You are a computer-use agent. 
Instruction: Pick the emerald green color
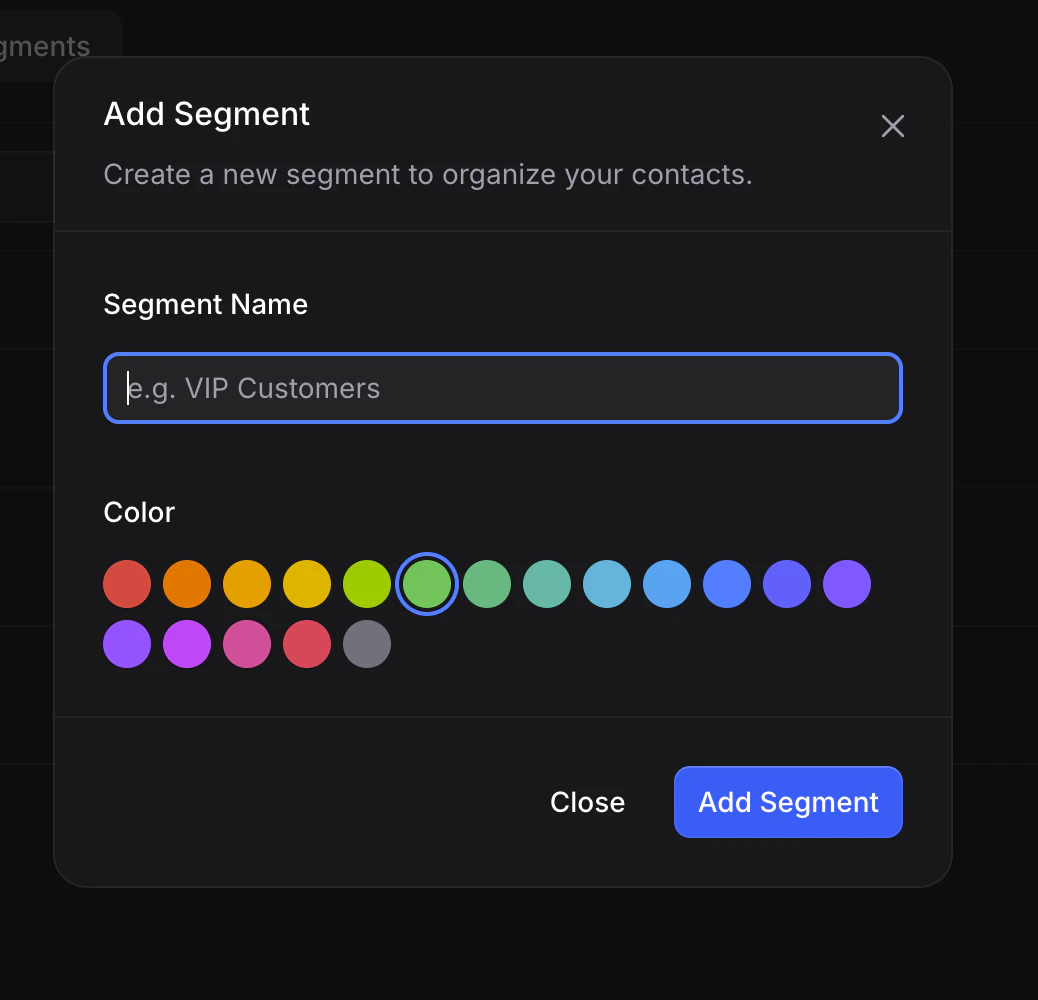pyautogui.click(x=487, y=584)
